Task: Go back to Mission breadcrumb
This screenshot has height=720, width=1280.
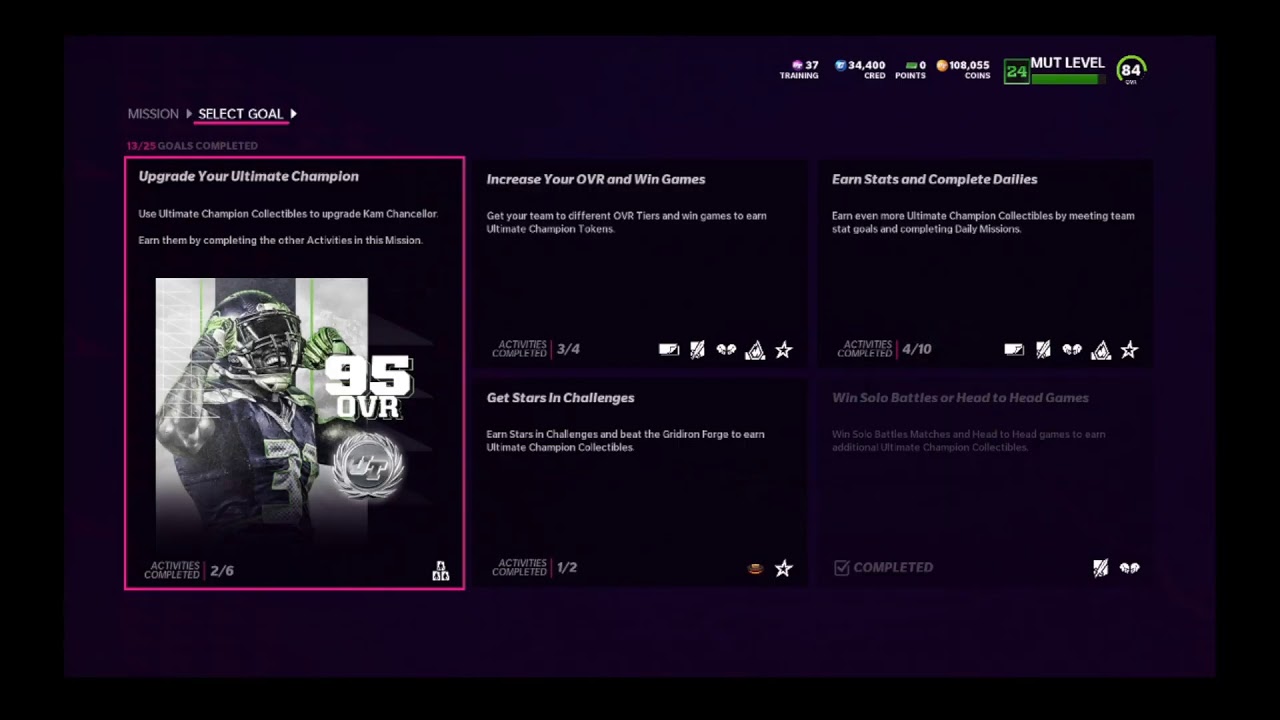Action: coord(153,114)
